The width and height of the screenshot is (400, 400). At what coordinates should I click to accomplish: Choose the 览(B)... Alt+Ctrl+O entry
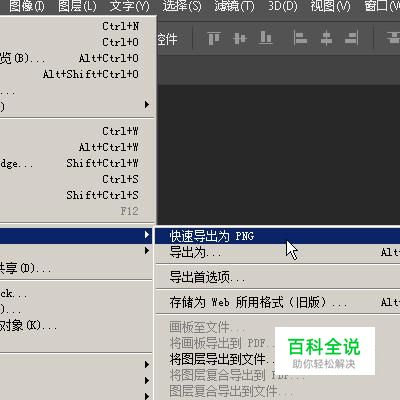click(77, 58)
